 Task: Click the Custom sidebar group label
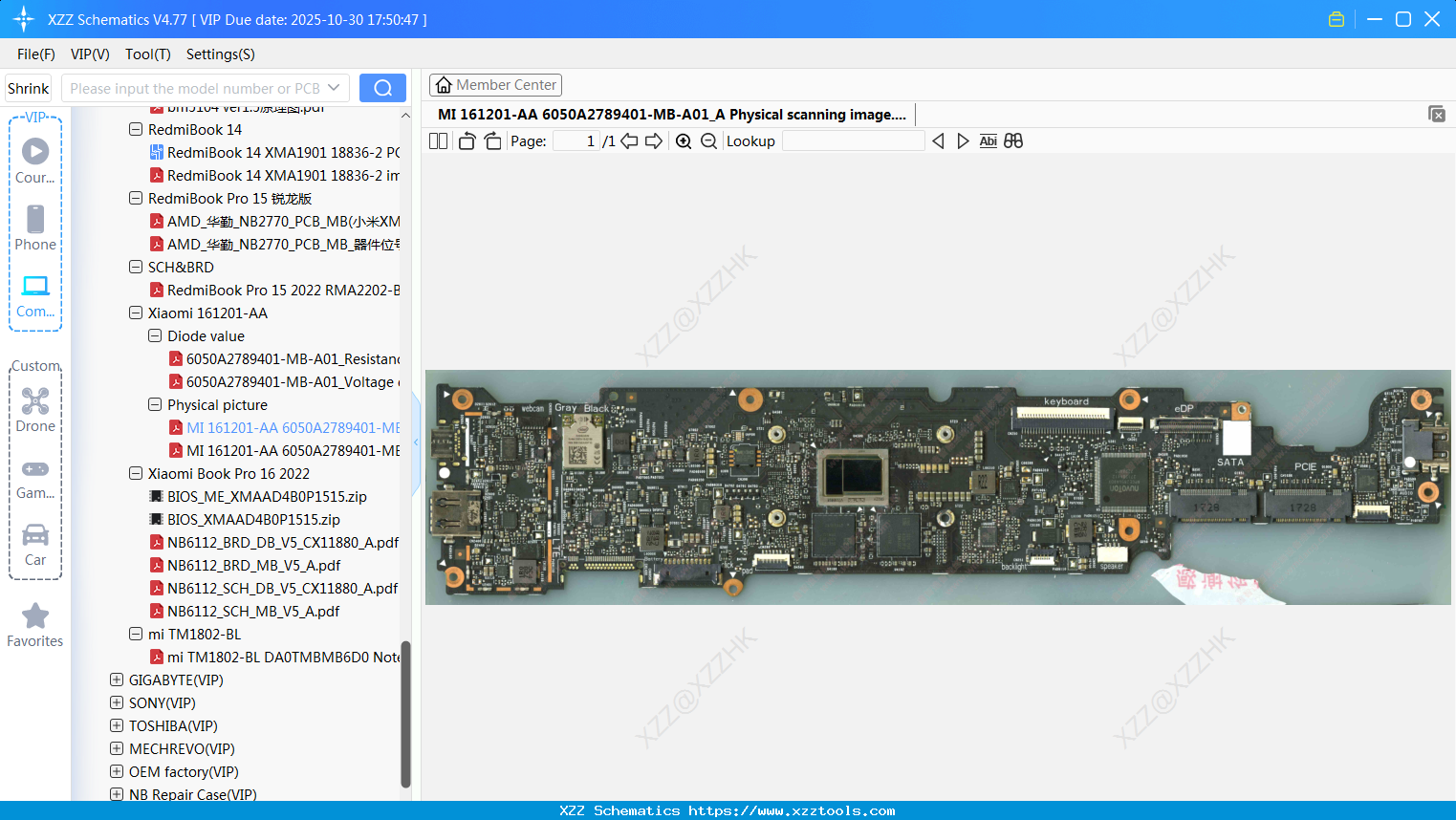coord(35,366)
